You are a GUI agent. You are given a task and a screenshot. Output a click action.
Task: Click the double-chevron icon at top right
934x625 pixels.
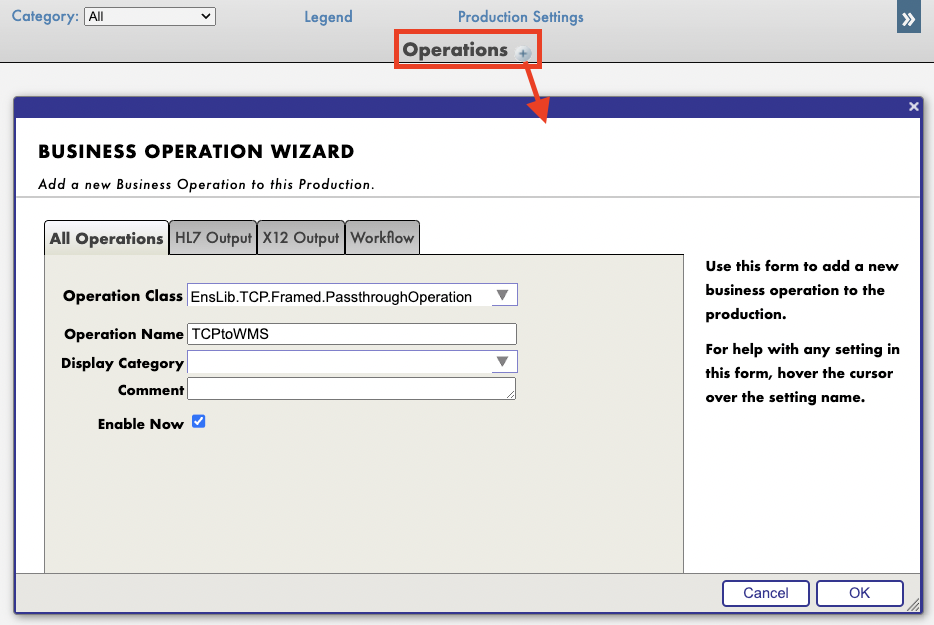click(908, 18)
